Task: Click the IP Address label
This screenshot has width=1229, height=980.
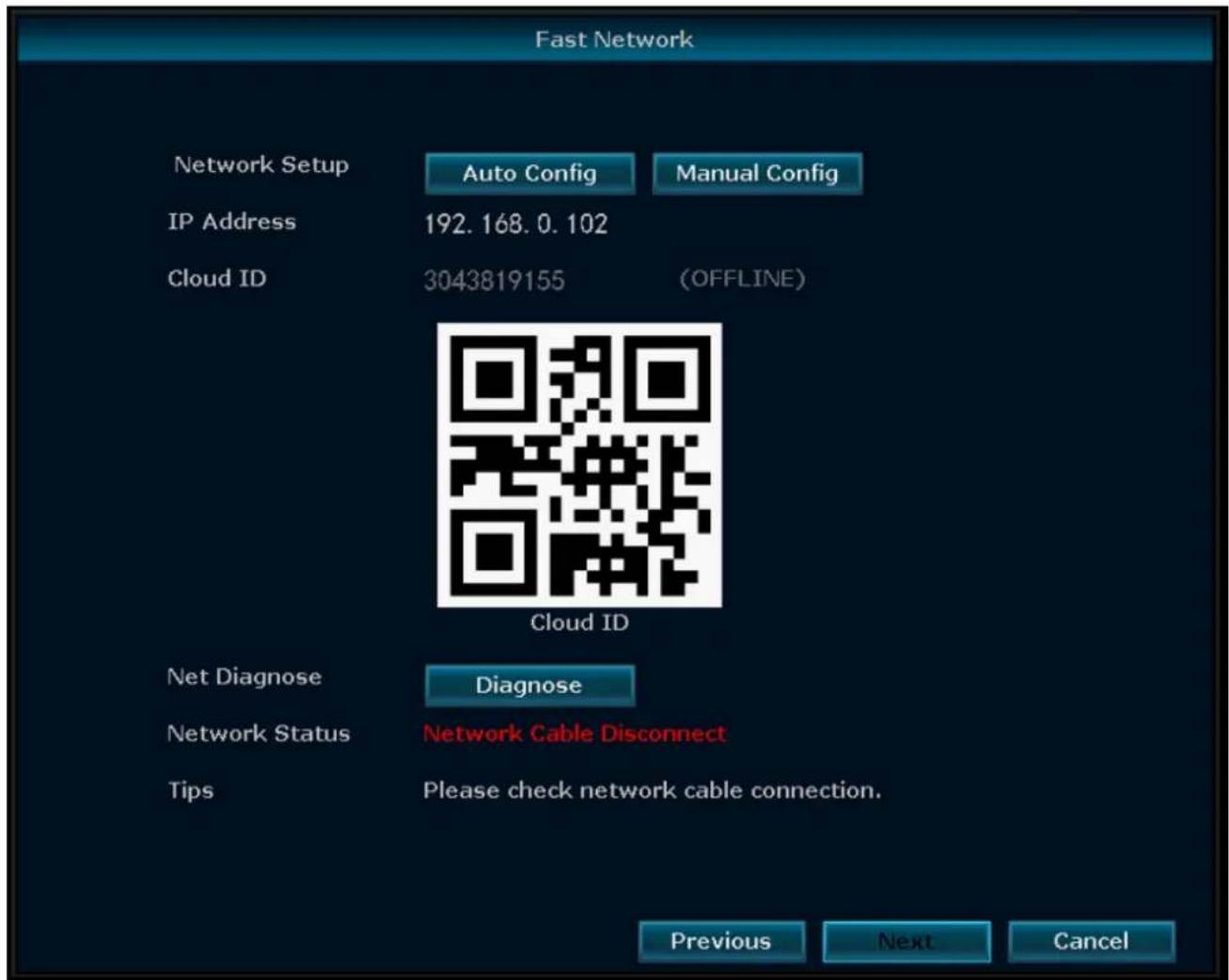Action: click(231, 222)
